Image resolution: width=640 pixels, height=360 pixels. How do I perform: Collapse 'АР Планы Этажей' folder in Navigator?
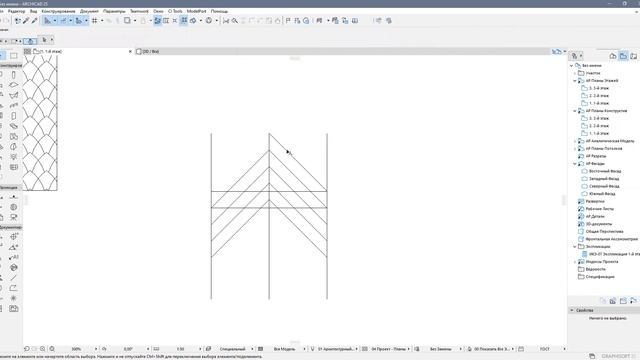575,81
